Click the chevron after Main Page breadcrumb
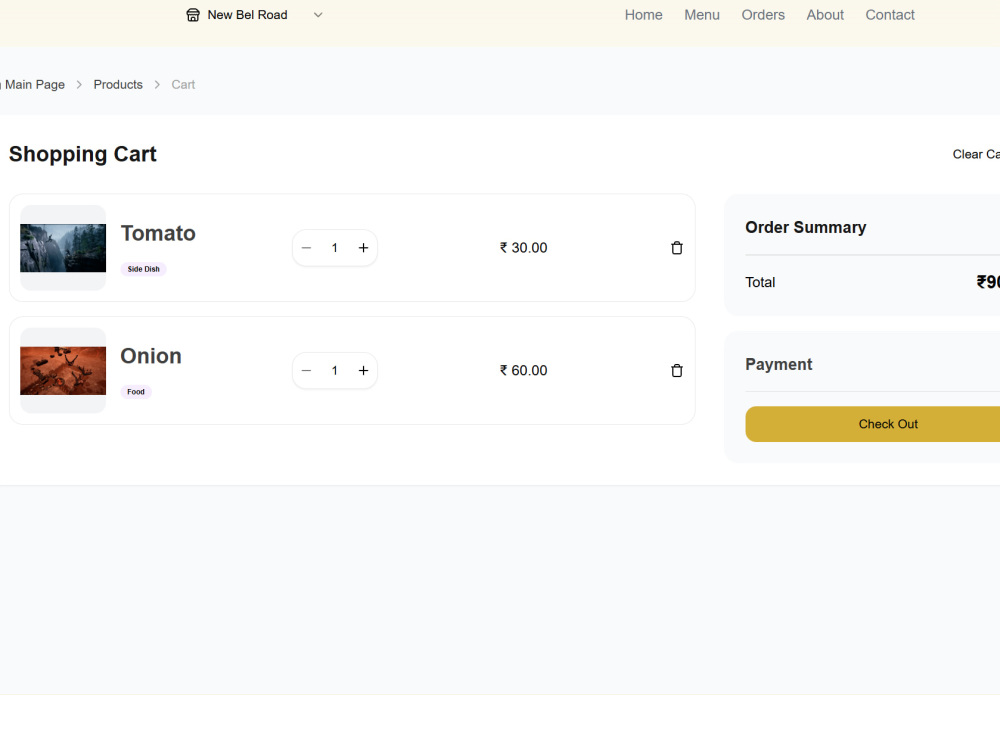 click(x=79, y=84)
